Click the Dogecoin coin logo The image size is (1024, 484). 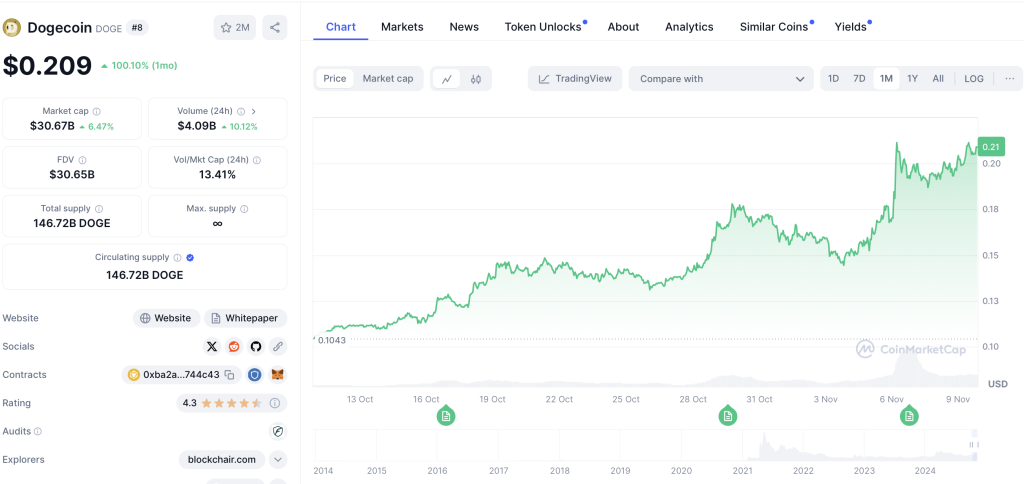[x=12, y=27]
